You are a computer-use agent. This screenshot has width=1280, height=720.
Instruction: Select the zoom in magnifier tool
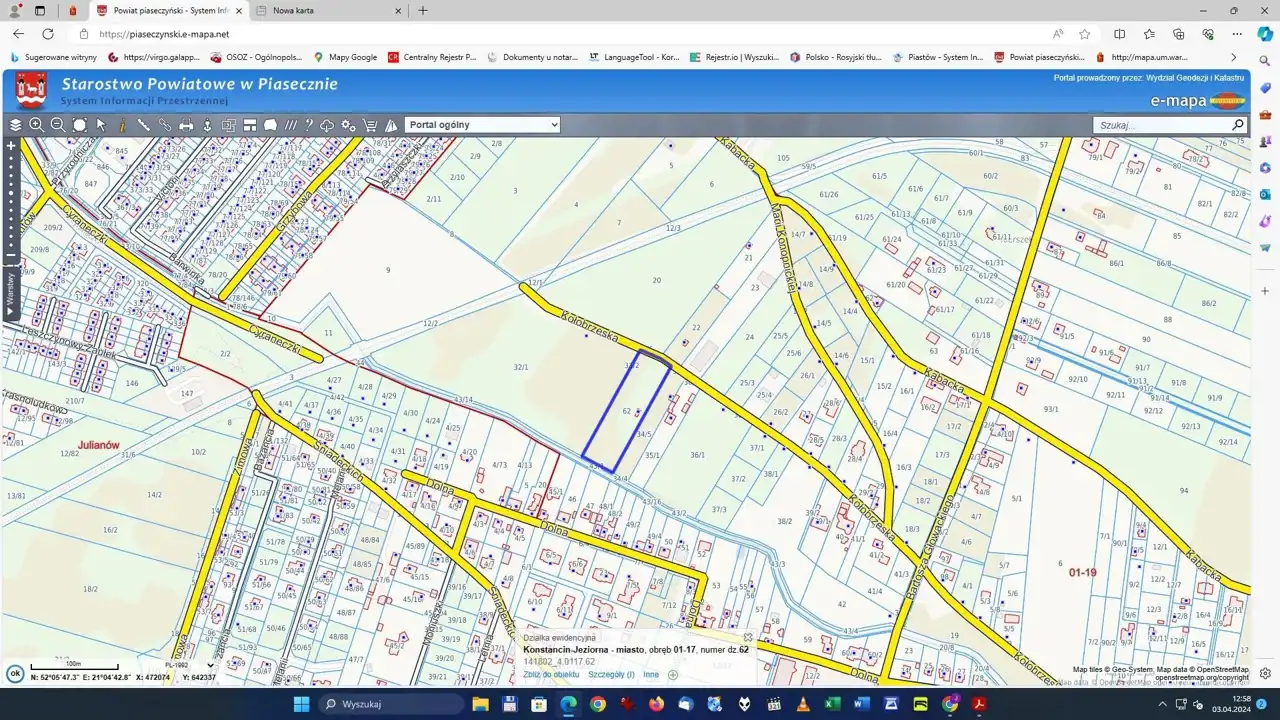pyautogui.click(x=37, y=125)
